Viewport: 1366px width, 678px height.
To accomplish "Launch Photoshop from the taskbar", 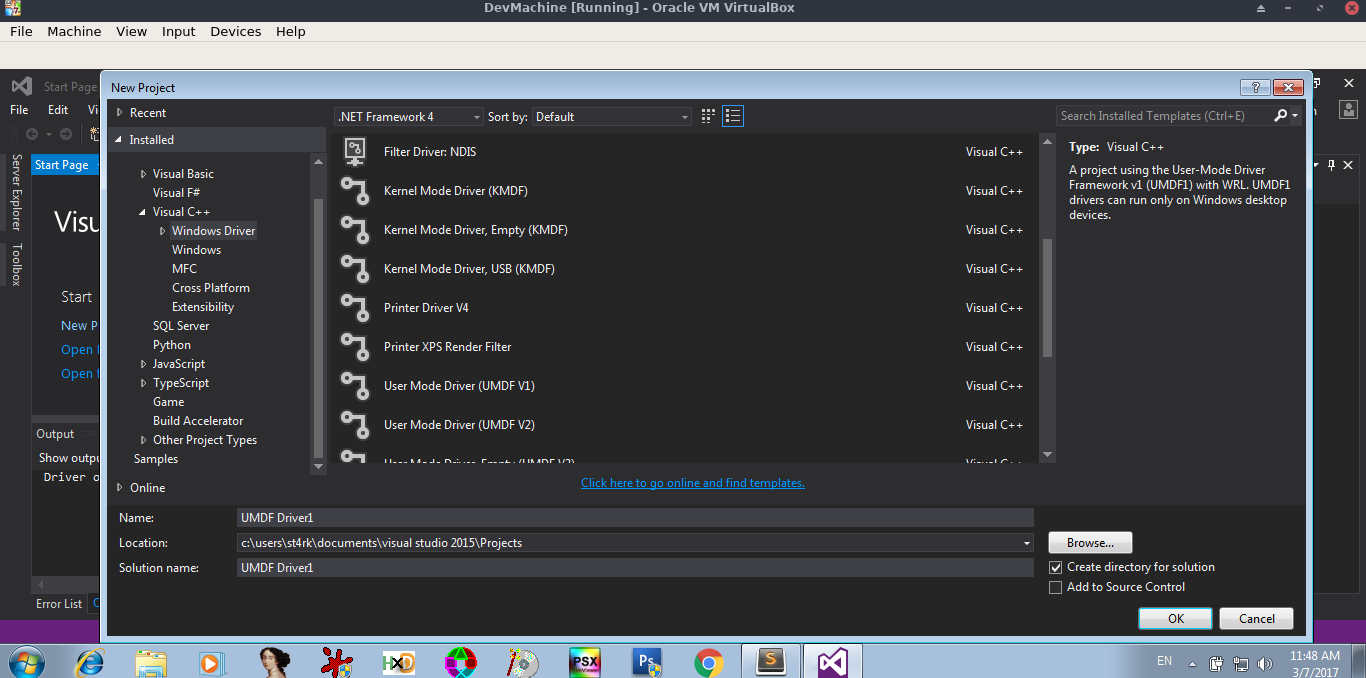I will coord(647,662).
